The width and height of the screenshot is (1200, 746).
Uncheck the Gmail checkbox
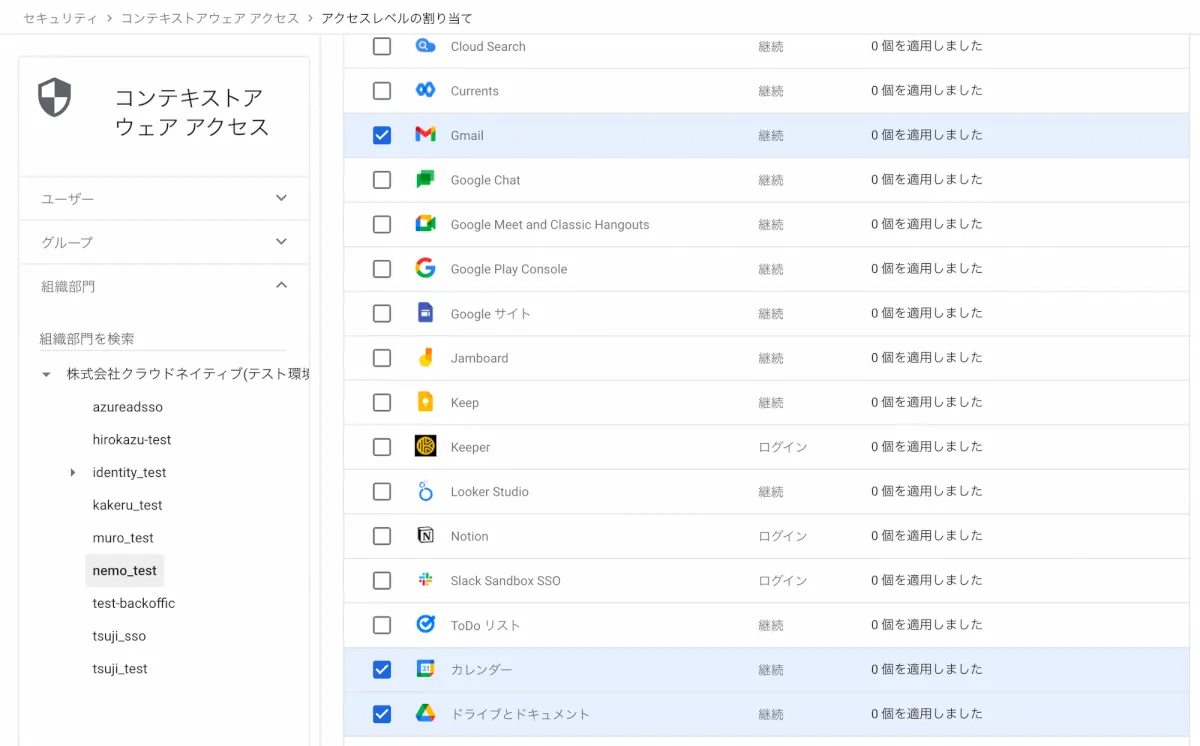point(382,135)
